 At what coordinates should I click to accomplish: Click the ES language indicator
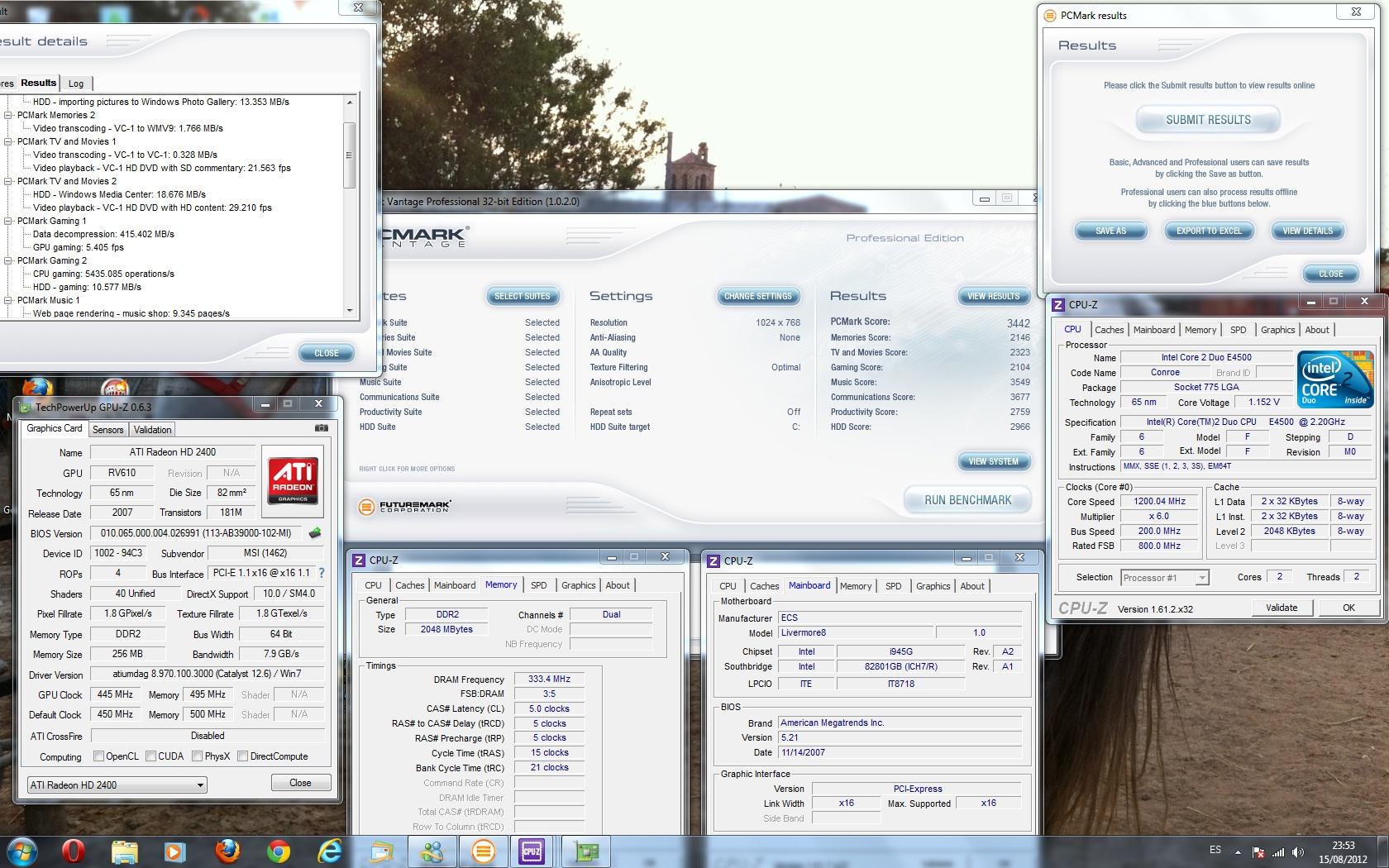[1215, 850]
